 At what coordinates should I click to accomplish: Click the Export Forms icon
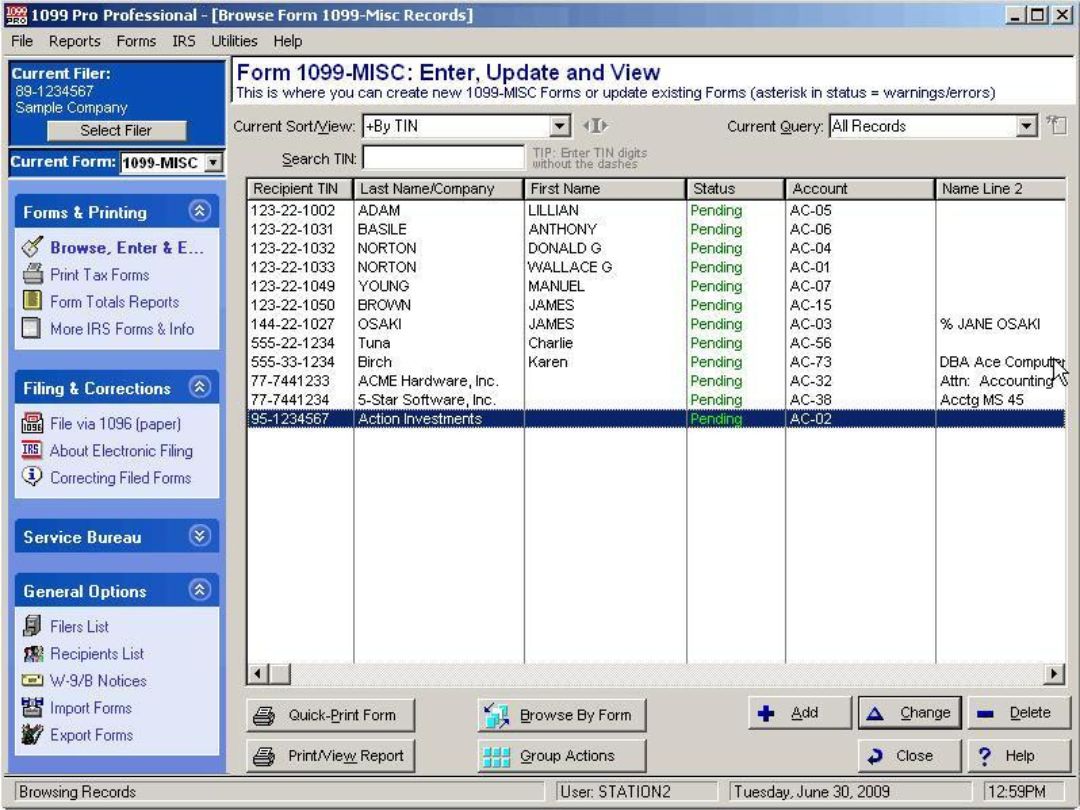[32, 734]
